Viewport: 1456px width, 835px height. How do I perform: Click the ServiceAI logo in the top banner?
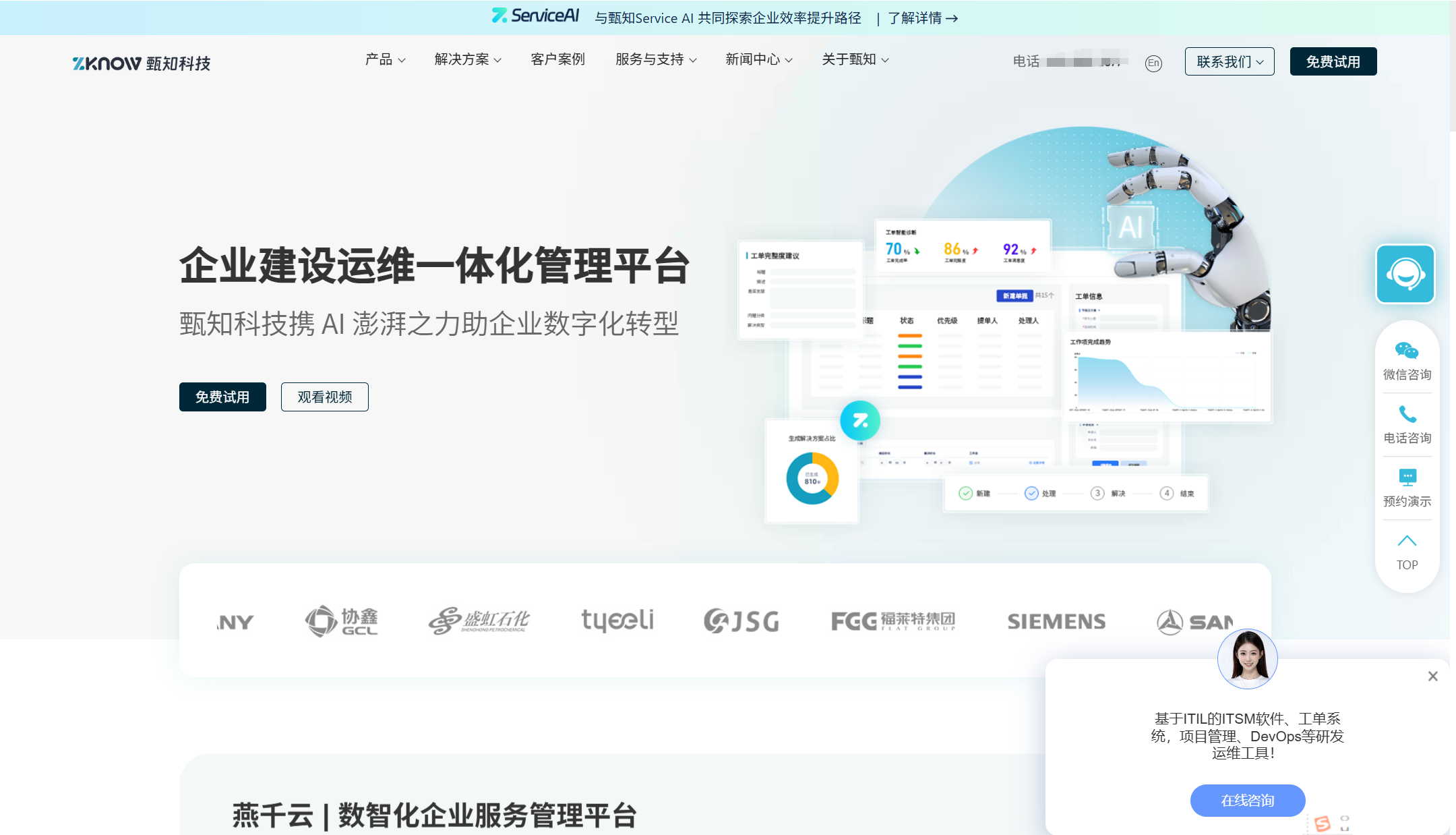click(x=536, y=16)
